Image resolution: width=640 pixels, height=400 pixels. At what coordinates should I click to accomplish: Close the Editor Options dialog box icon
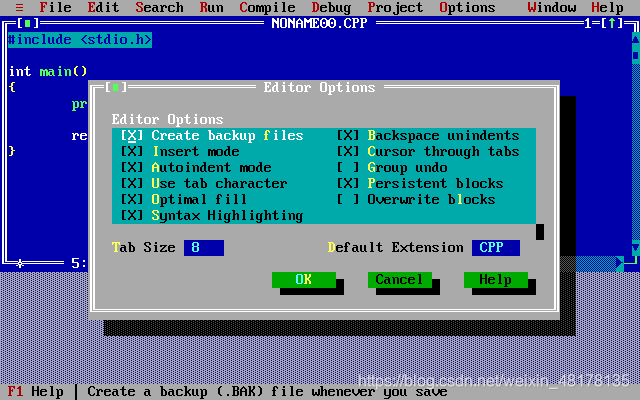pos(116,87)
